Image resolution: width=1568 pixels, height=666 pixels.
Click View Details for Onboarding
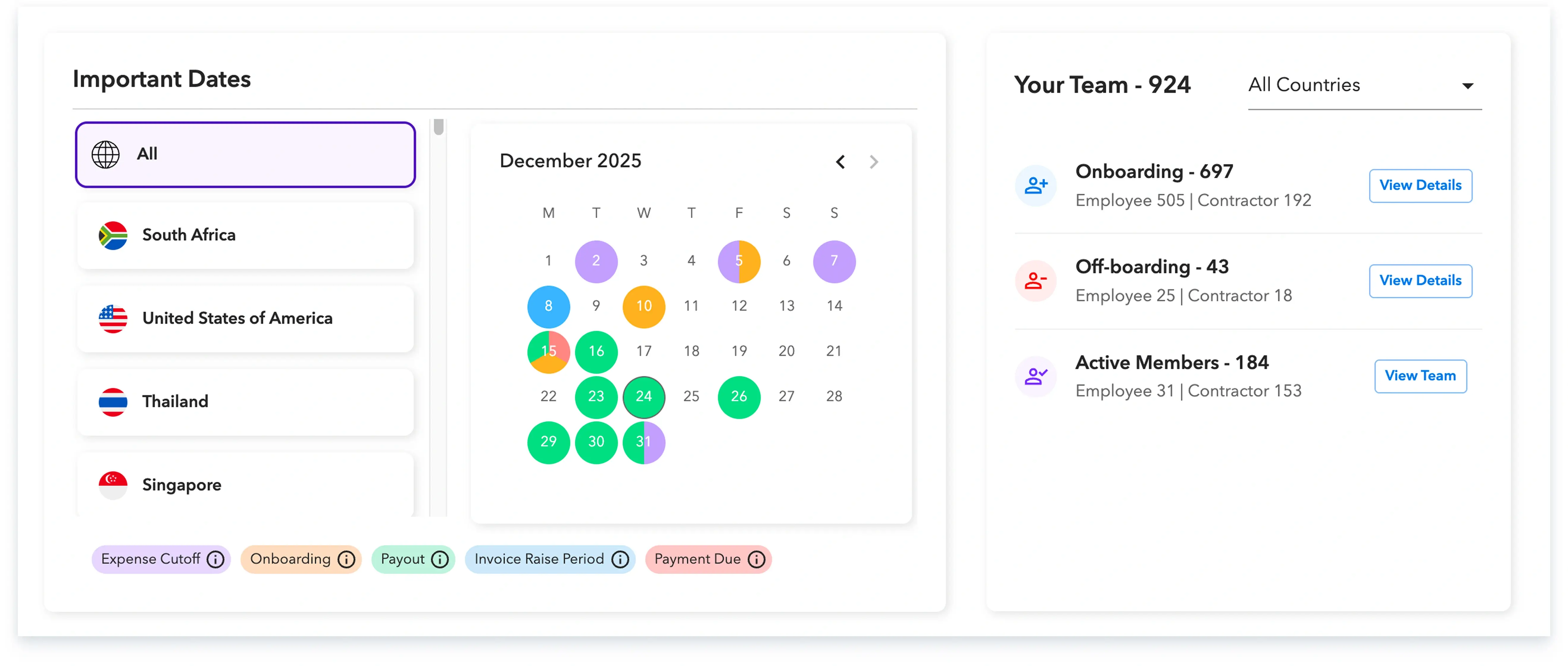1420,186
